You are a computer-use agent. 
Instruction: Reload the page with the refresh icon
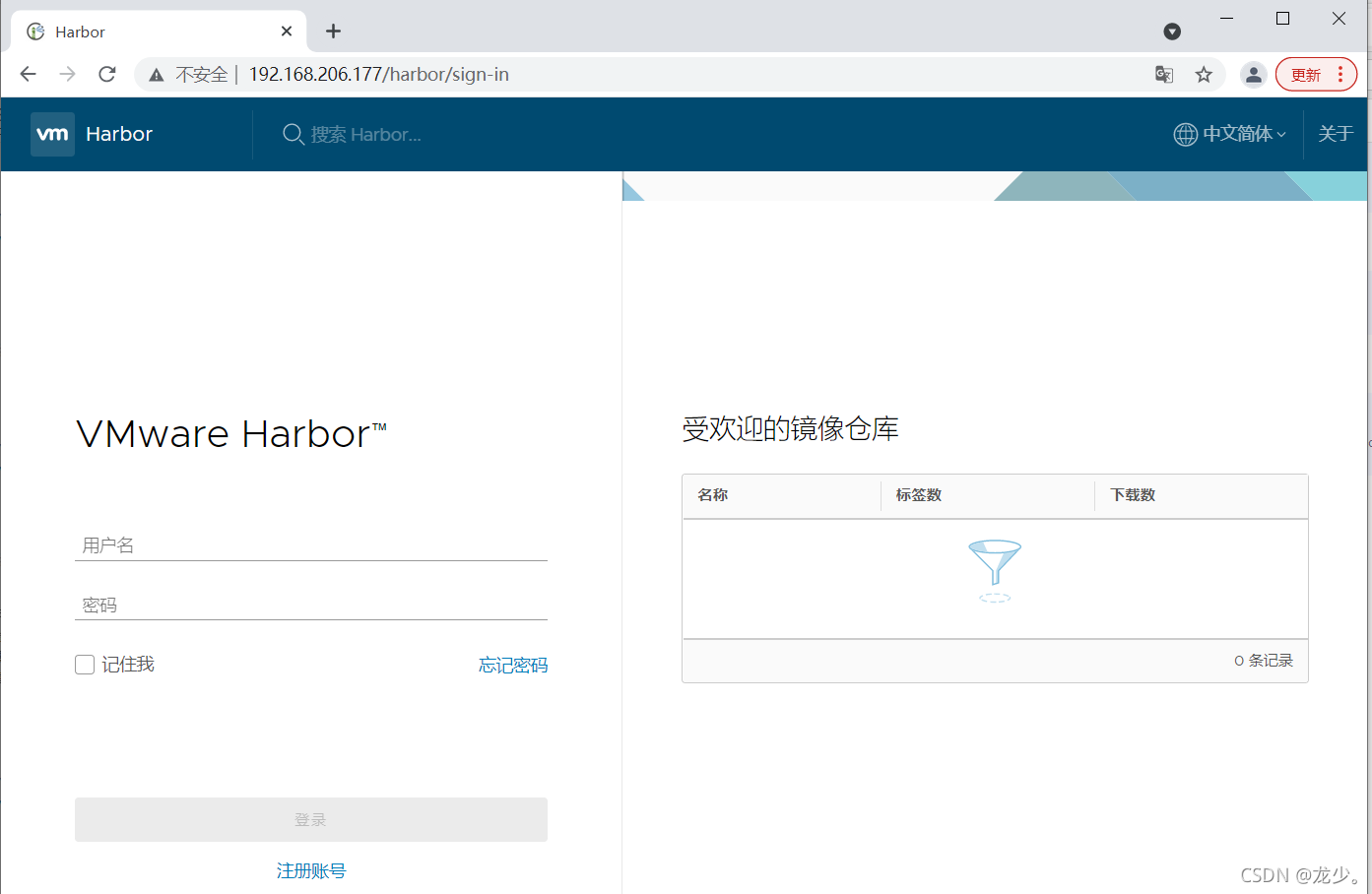[107, 74]
